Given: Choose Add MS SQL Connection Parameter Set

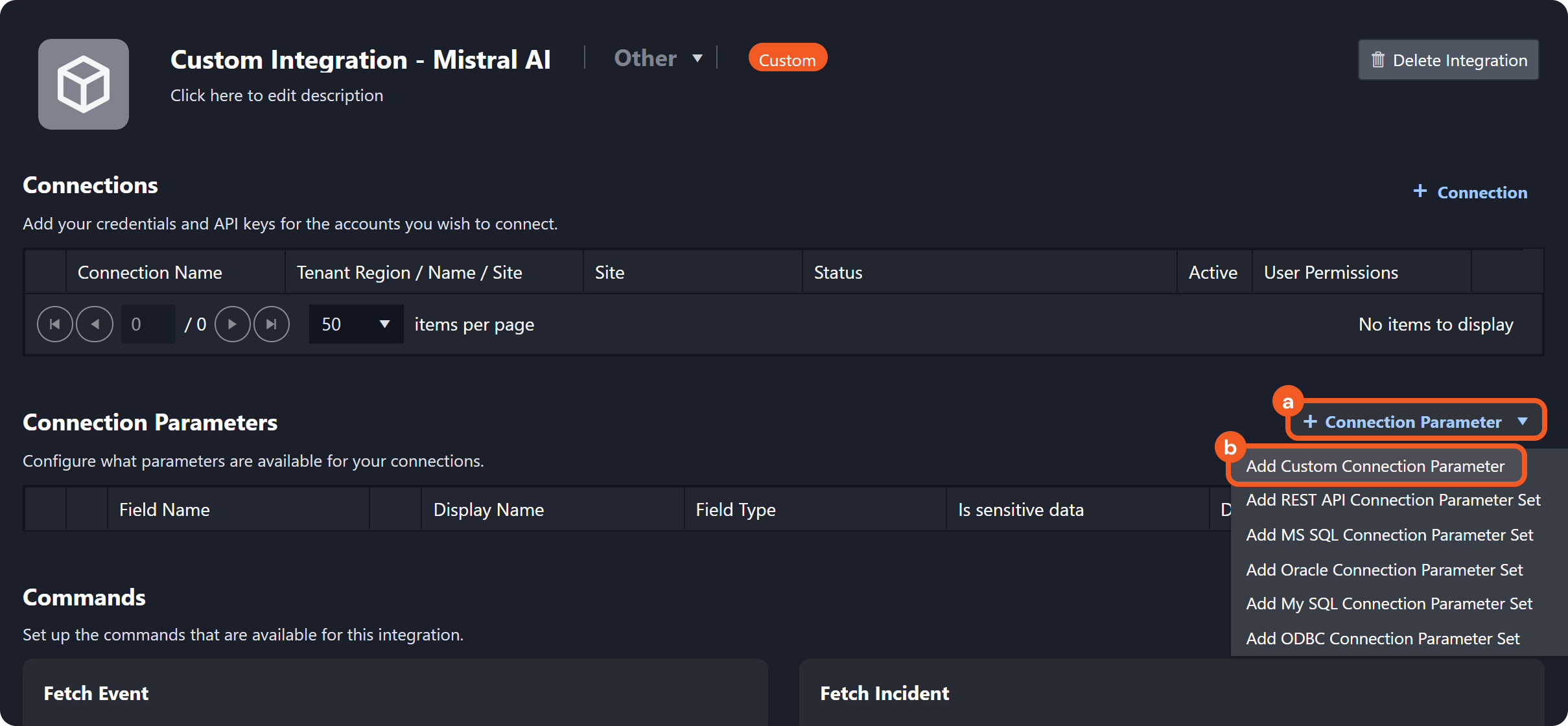Looking at the screenshot, I should click(x=1389, y=535).
